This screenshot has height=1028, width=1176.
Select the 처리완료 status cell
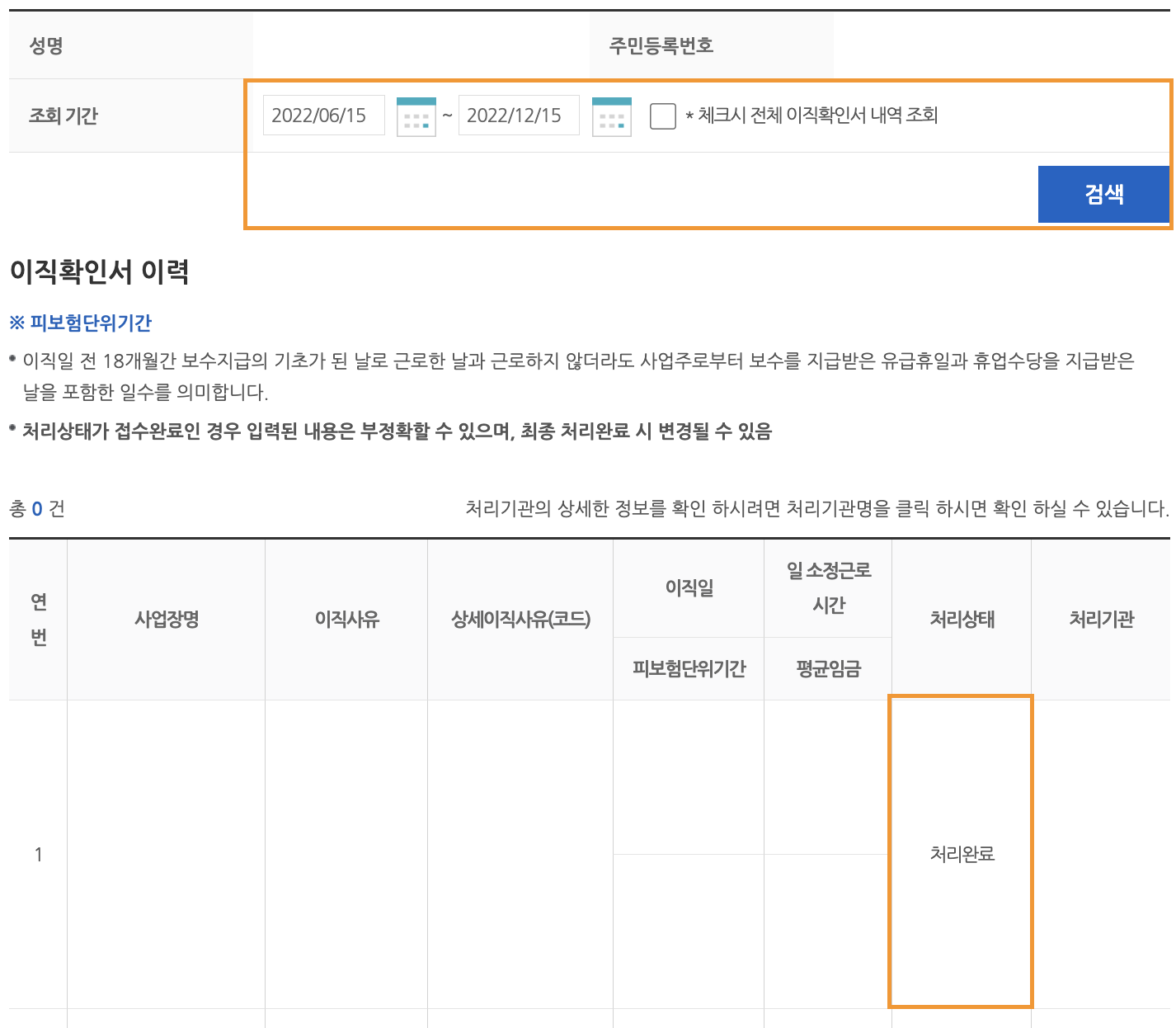pyautogui.click(x=960, y=855)
